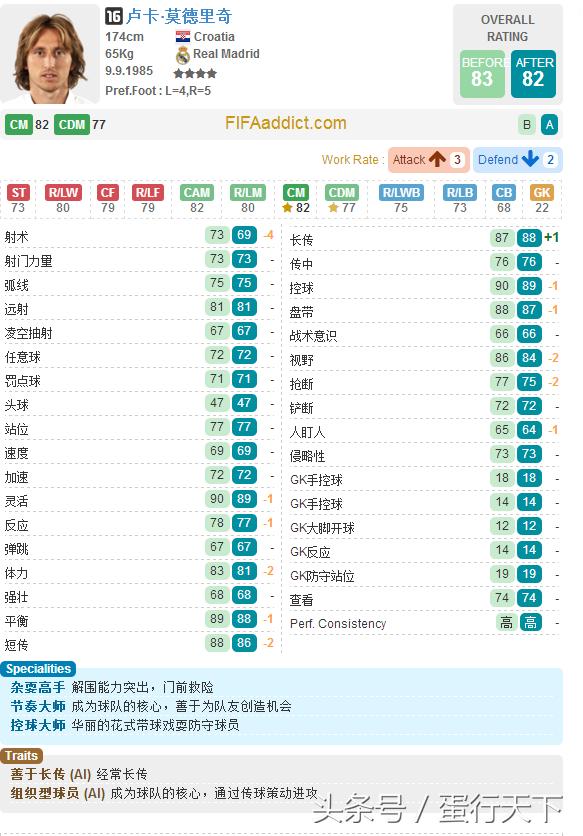Viewport: 583px width, 836px height.
Task: Click the GK反应 after value 14
Action: [x=529, y=550]
